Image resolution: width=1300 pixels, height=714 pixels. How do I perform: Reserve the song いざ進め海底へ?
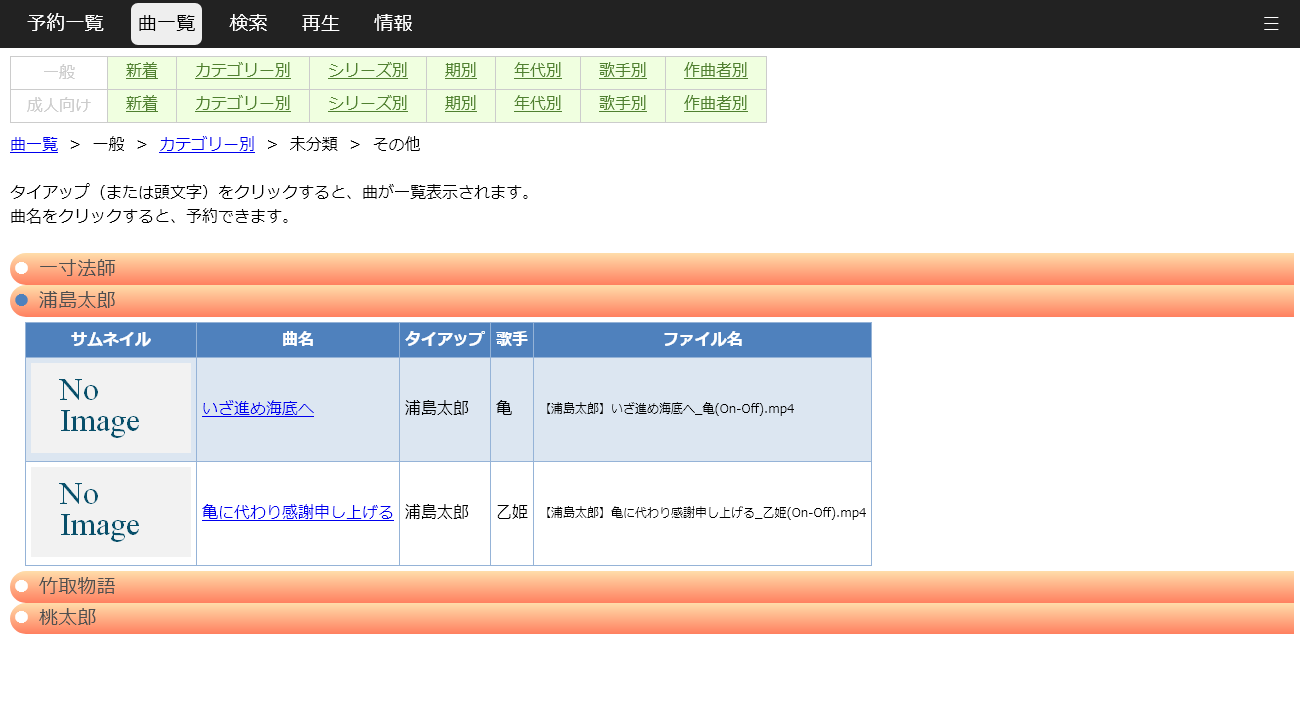pyautogui.click(x=258, y=409)
